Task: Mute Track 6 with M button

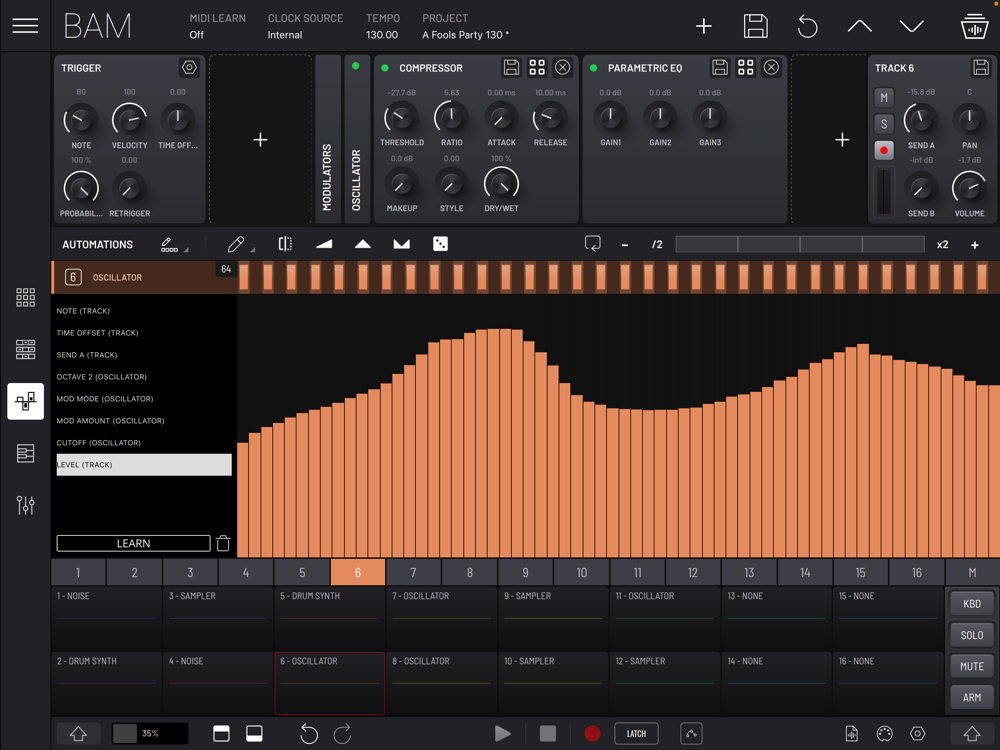Action: point(883,97)
